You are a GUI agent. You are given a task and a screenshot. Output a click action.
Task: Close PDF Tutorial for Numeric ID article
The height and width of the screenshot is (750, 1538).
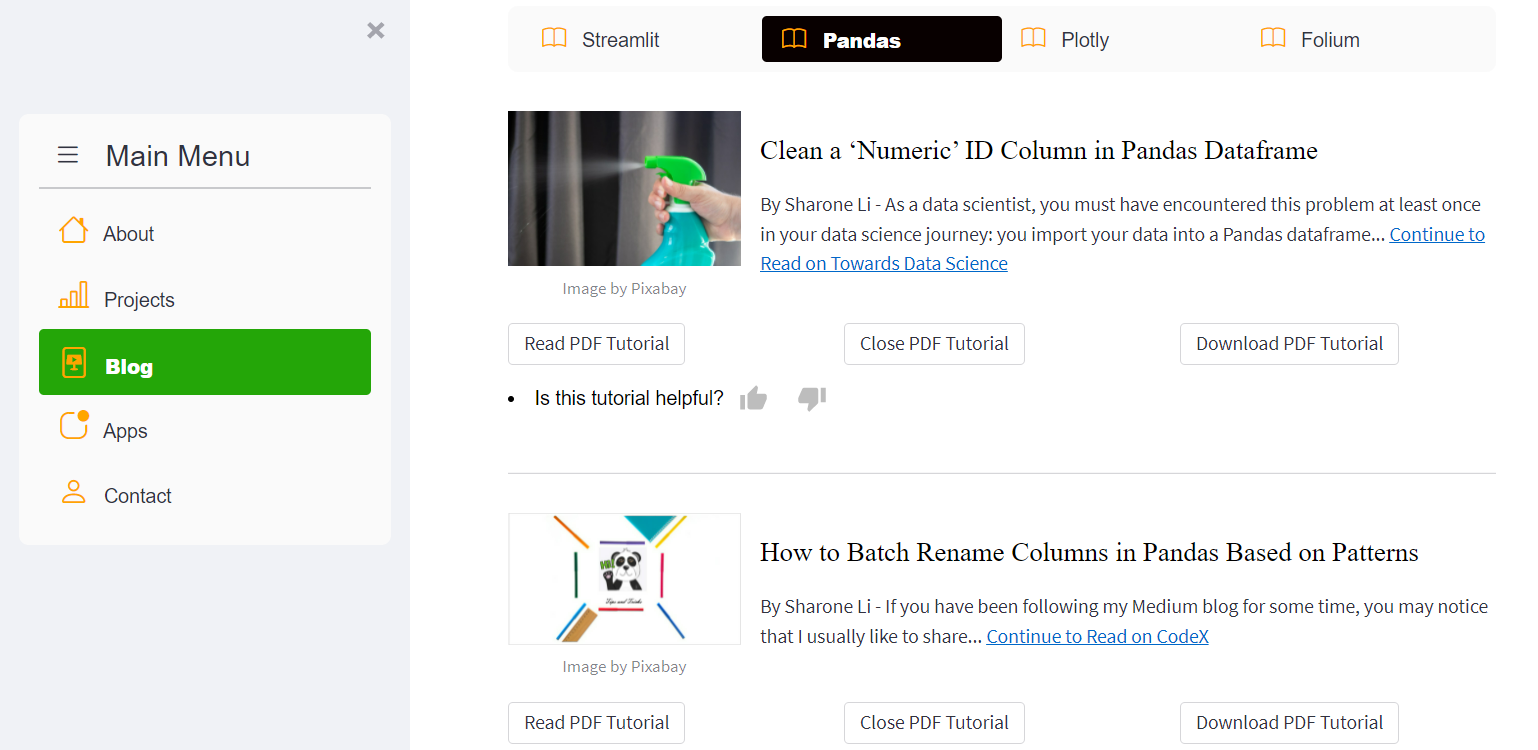934,344
